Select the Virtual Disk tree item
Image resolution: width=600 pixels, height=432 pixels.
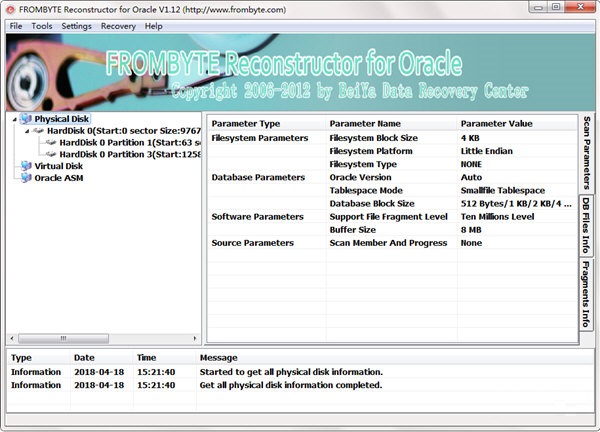click(59, 166)
